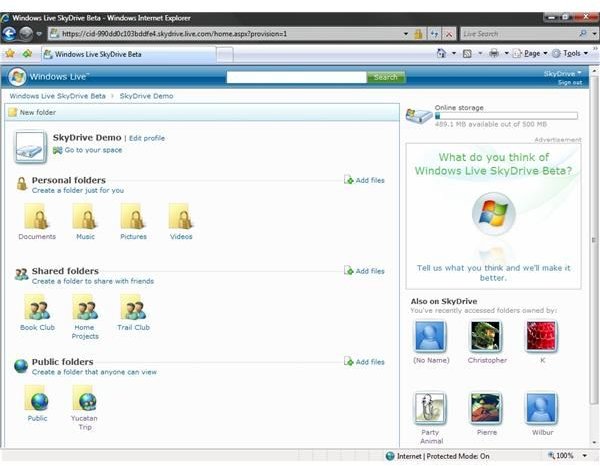The width and height of the screenshot is (600, 466).
Task: Click the Stop loading icon
Action: click(x=449, y=34)
